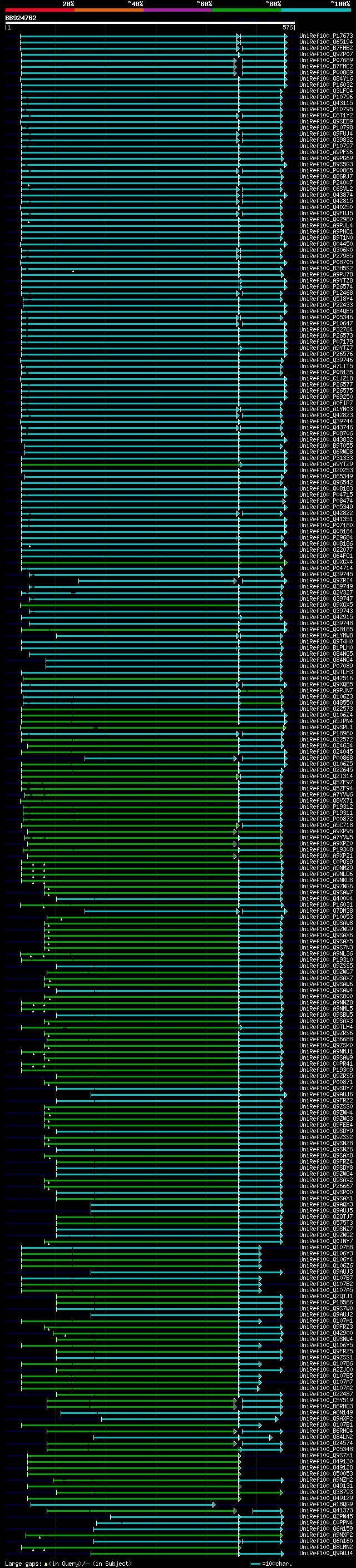Open hit UniRef100_P17673
Image resolution: width=356 pixels, height=1568 pixels.
coord(326,36)
